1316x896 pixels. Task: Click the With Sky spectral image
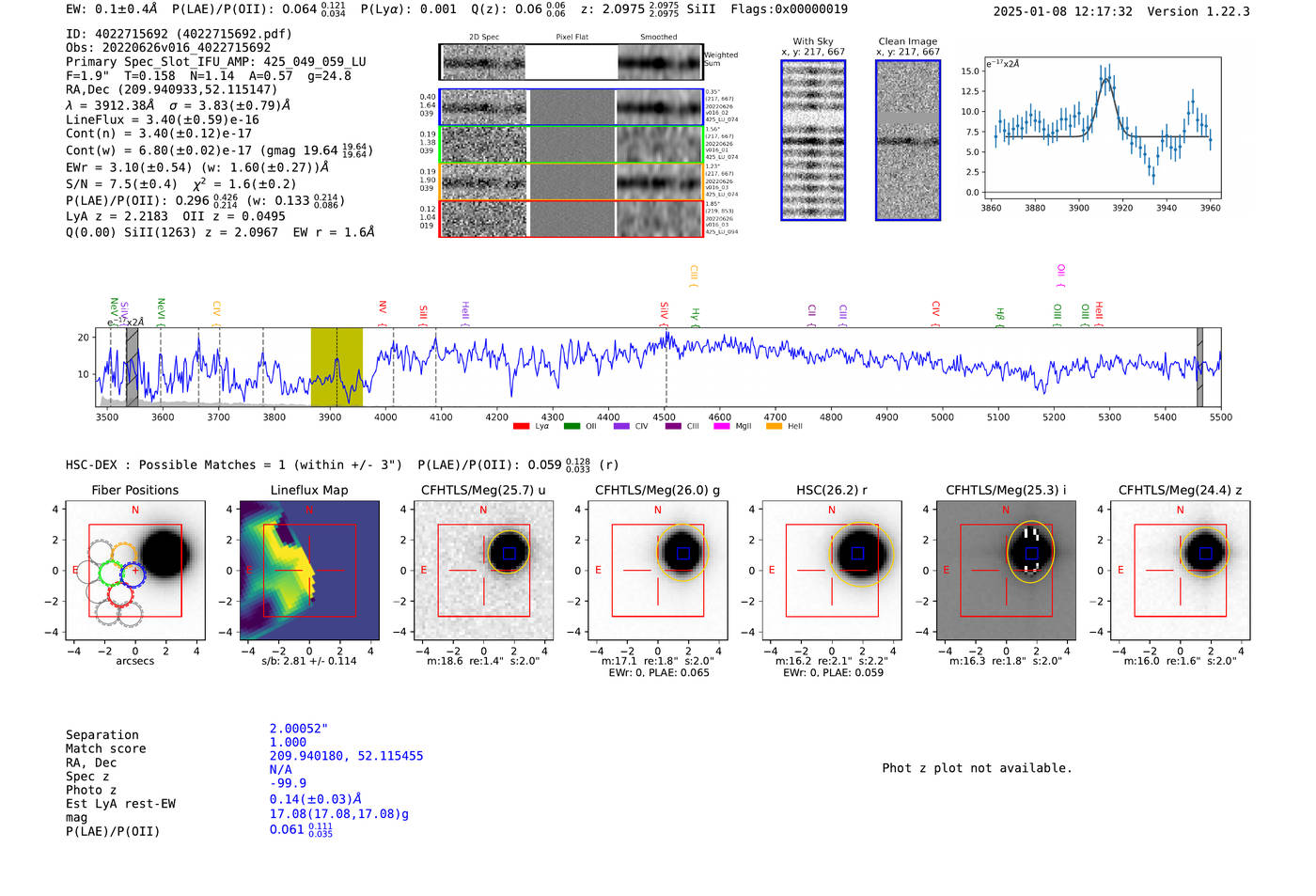pos(813,140)
